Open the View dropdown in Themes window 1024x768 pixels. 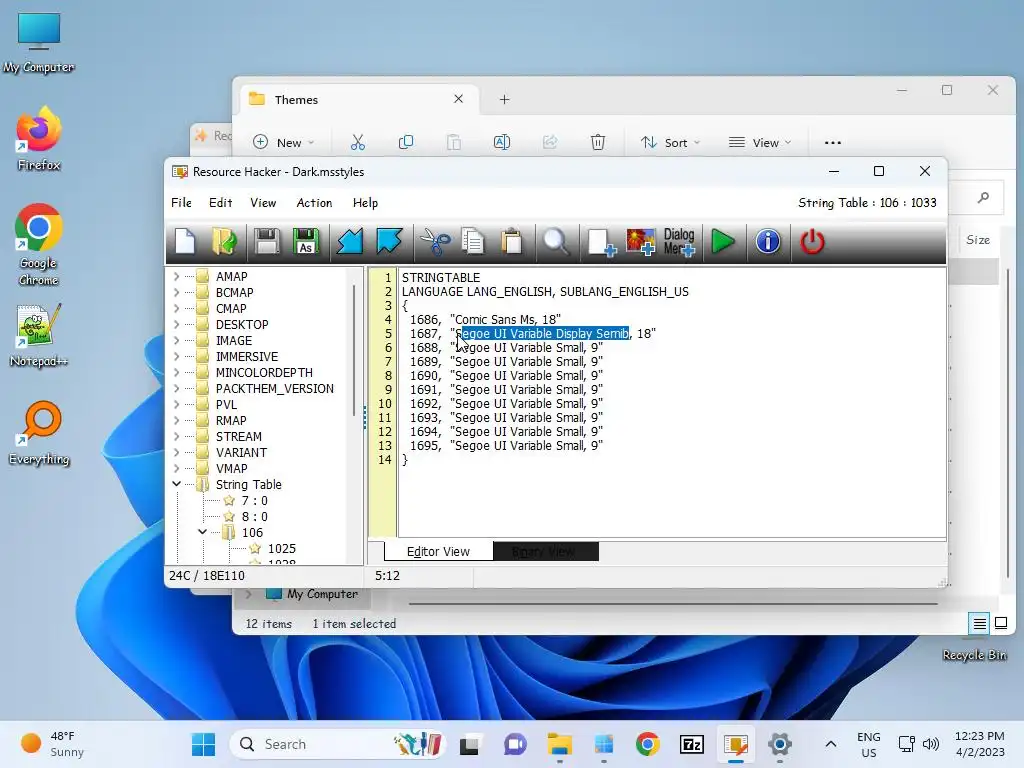pyautogui.click(x=760, y=142)
